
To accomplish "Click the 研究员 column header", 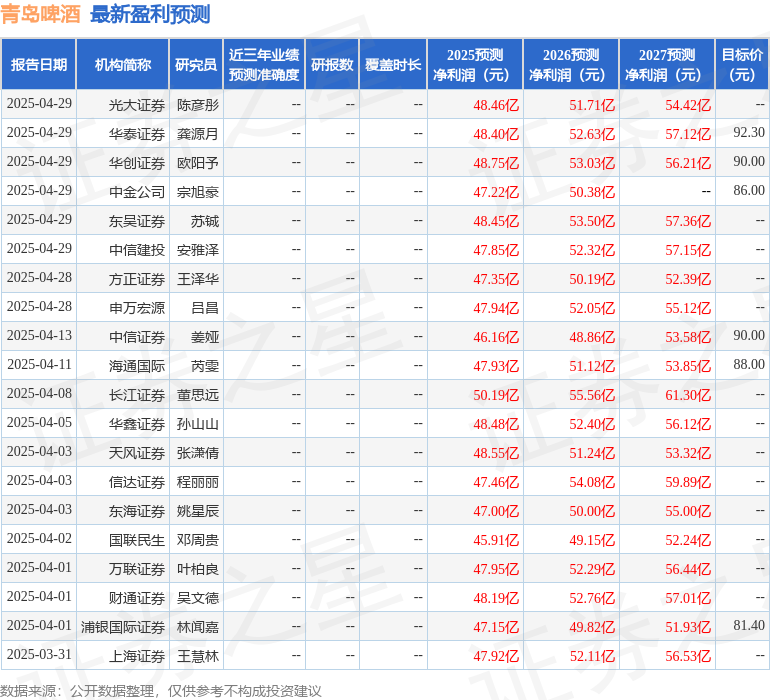I will click(195, 65).
